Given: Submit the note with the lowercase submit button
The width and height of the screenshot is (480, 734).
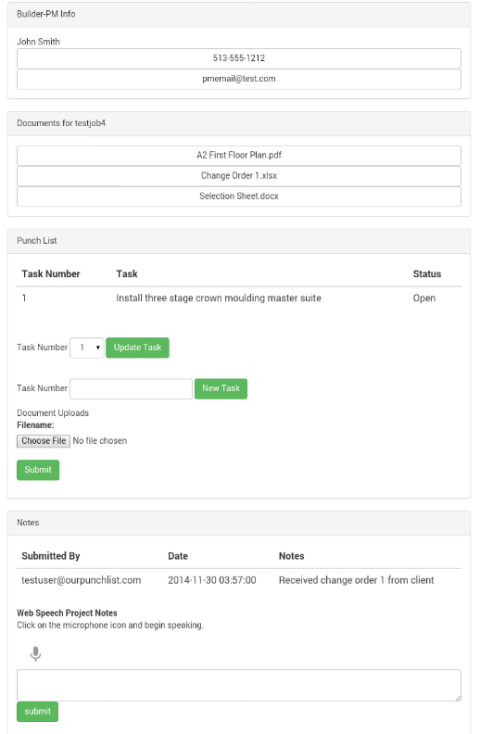Looking at the screenshot, I should point(37,712).
